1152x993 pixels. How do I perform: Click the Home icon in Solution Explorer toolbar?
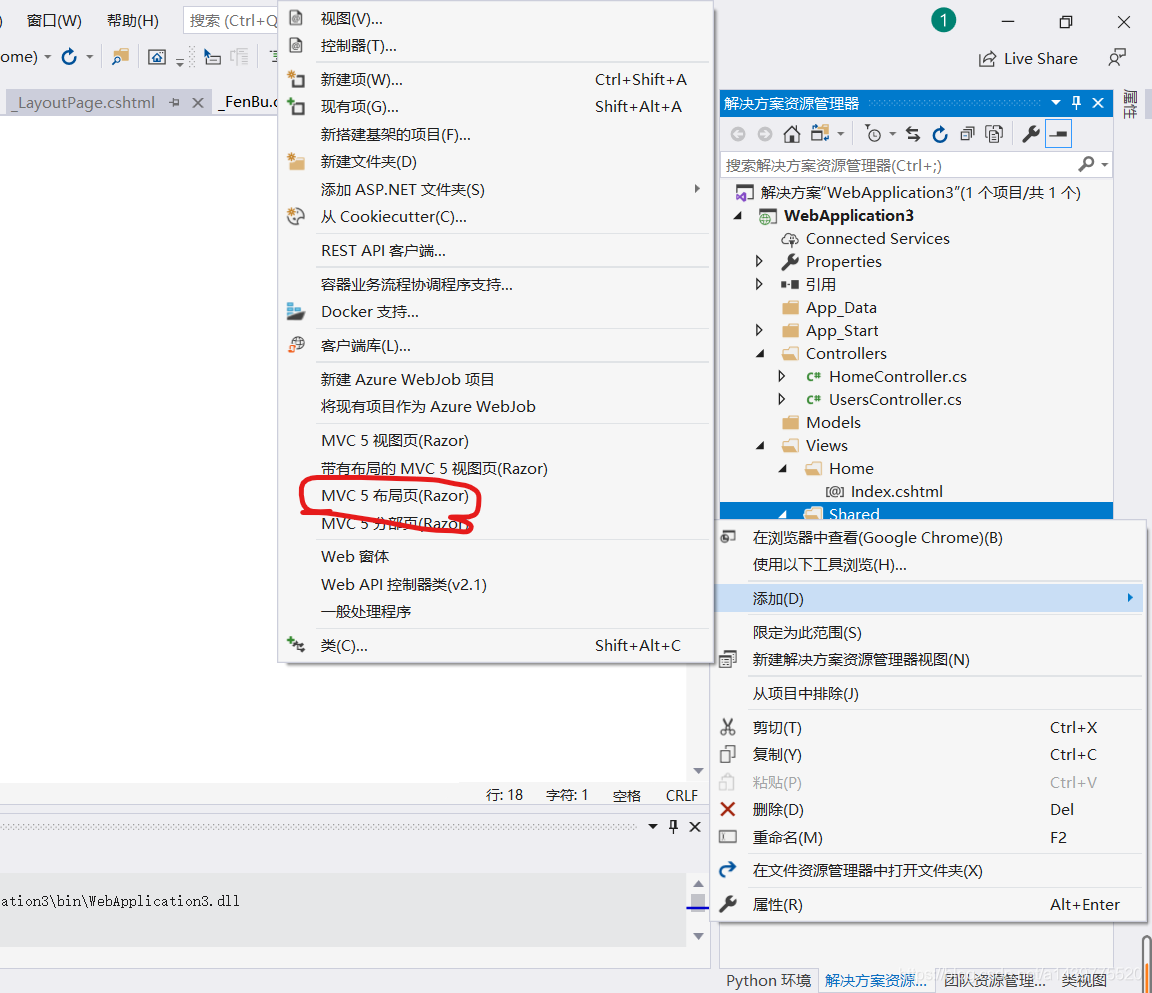click(x=791, y=134)
